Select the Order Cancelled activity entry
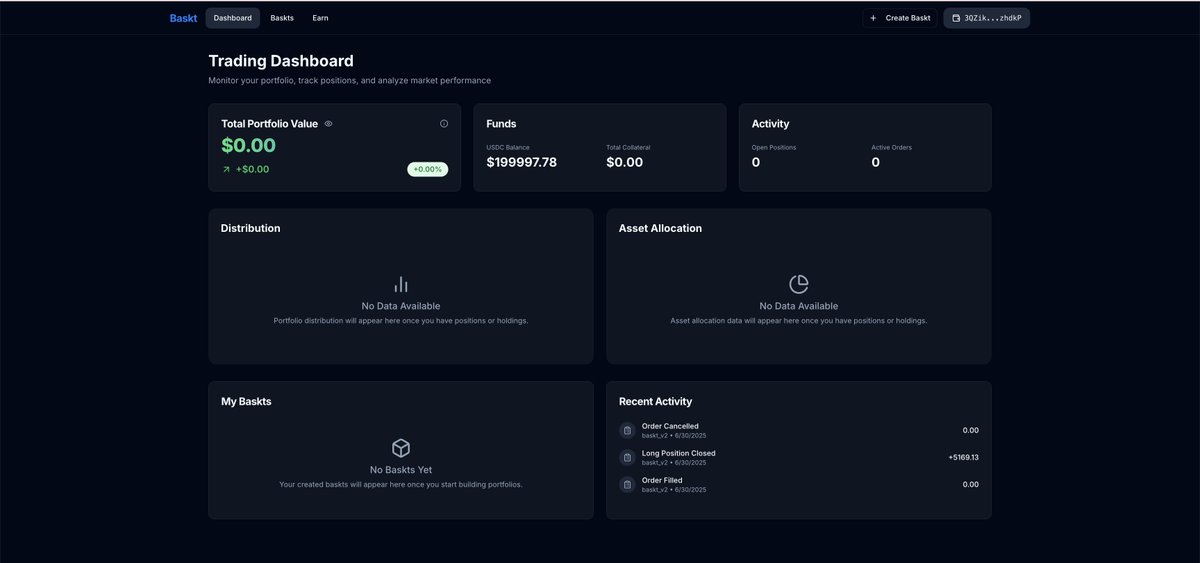This screenshot has width=1200, height=563. [x=799, y=431]
